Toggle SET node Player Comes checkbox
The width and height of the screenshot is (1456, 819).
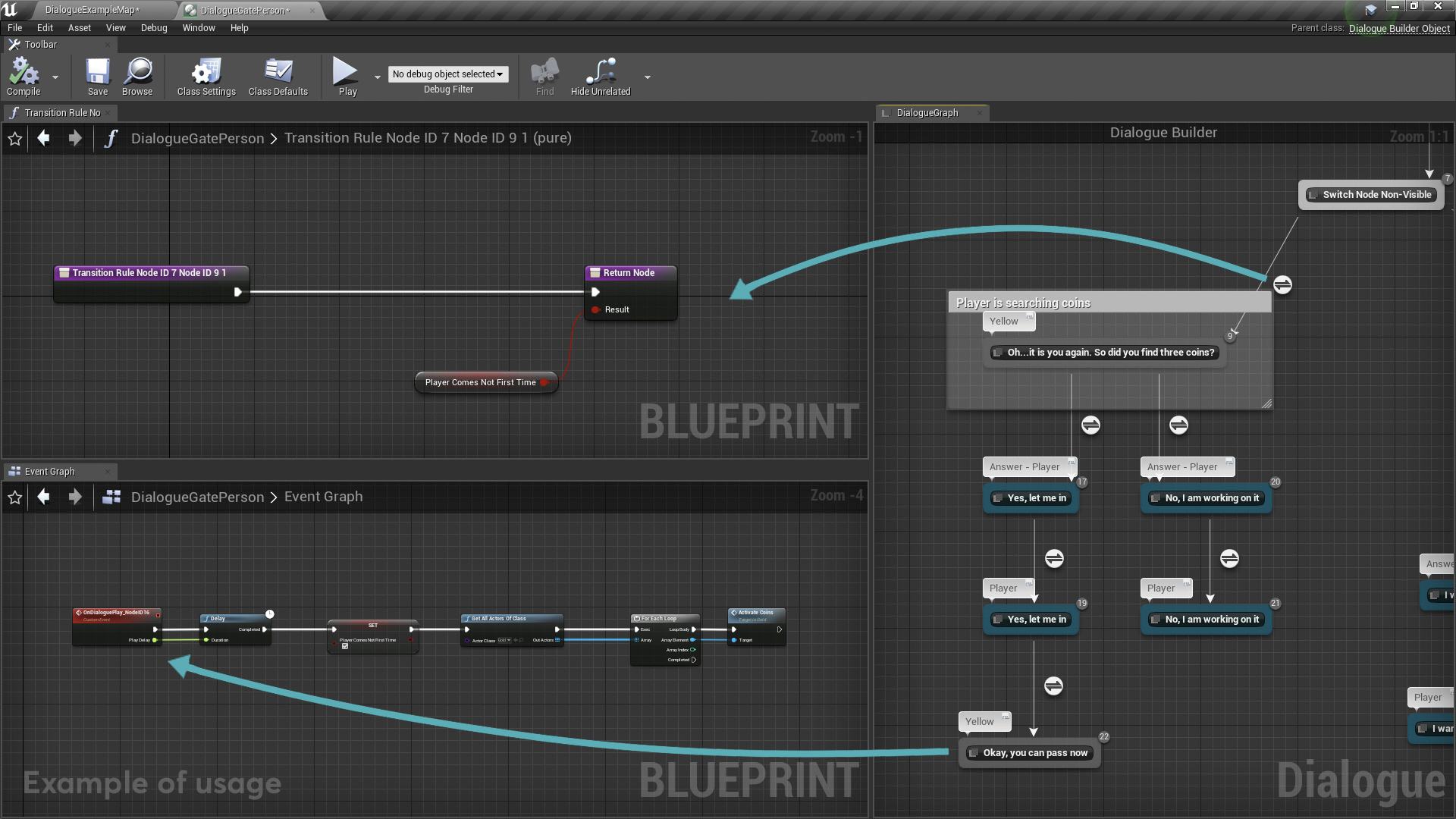(345, 646)
